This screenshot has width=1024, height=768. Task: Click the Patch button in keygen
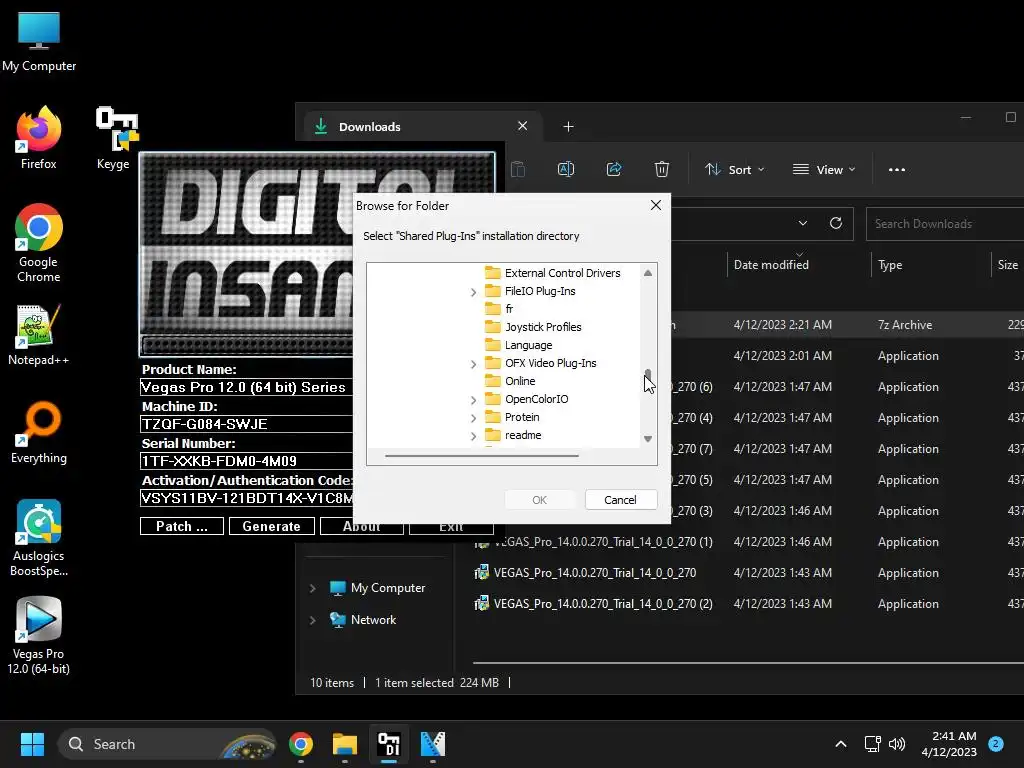pos(182,526)
